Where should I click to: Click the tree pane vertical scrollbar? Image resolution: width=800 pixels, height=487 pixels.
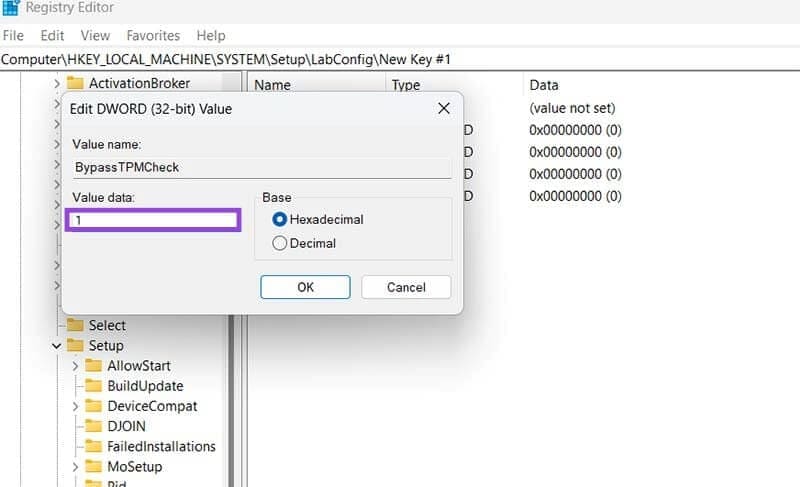click(x=231, y=400)
